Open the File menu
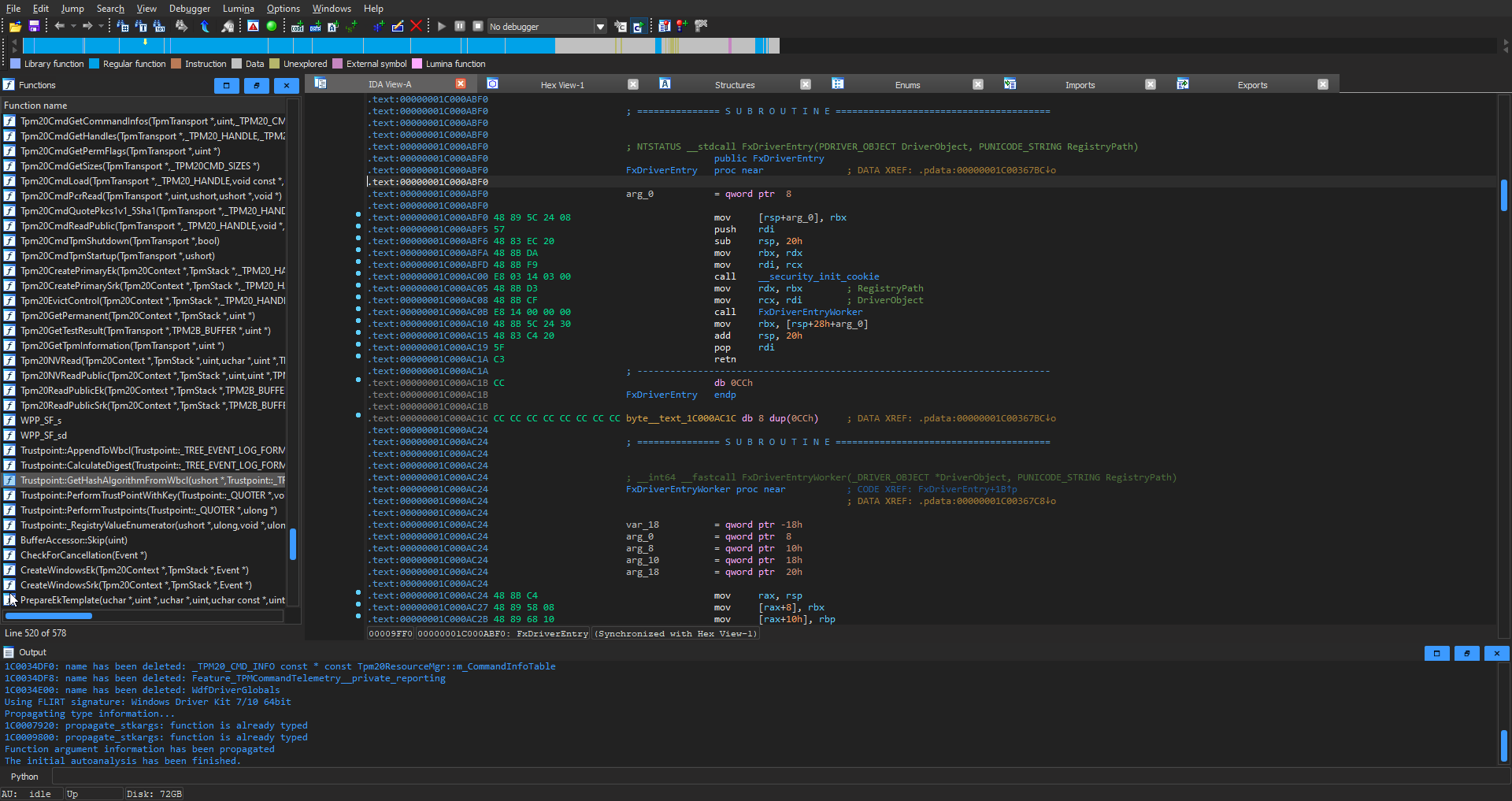This screenshot has height=801, width=1512. tap(13, 9)
